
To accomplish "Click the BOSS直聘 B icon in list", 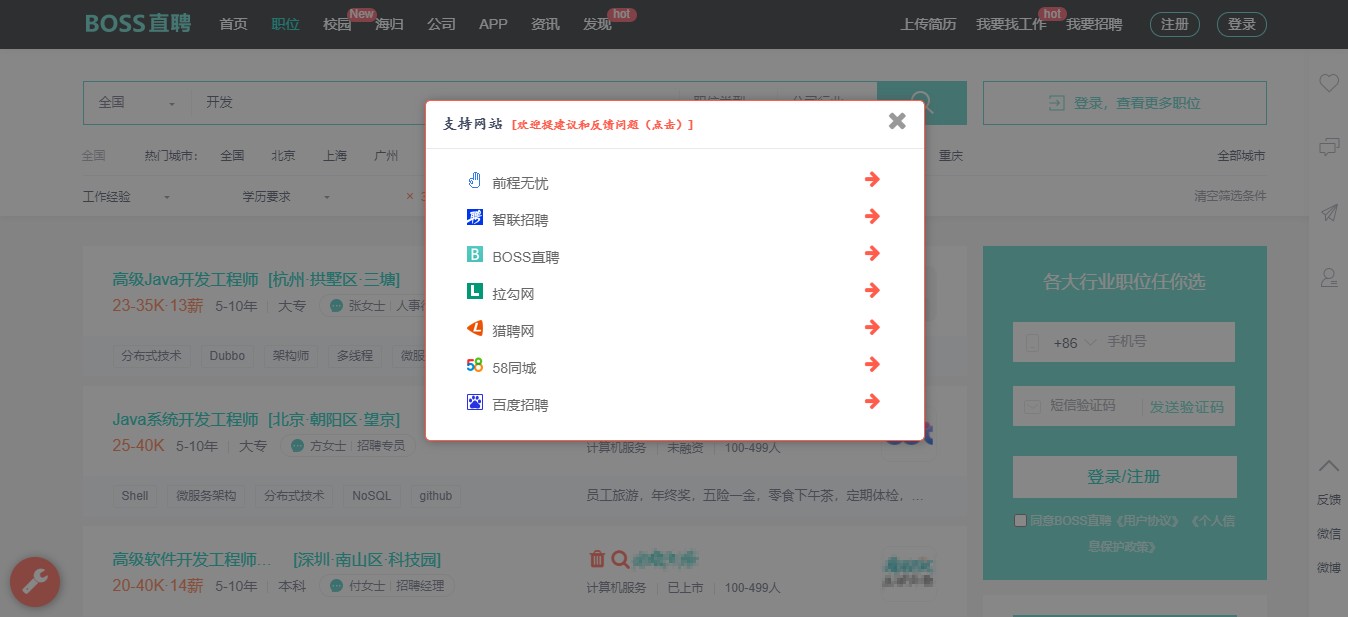I will pyautogui.click(x=475, y=255).
